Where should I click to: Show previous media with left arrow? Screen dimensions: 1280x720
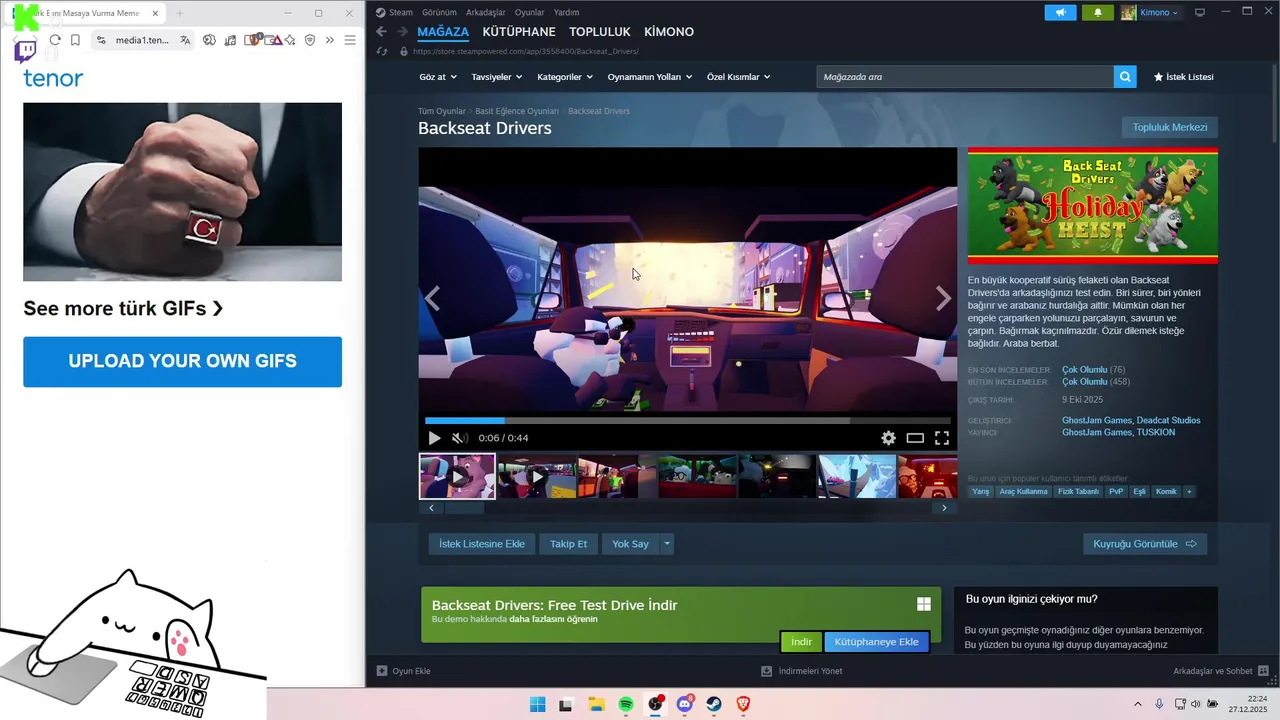point(433,298)
